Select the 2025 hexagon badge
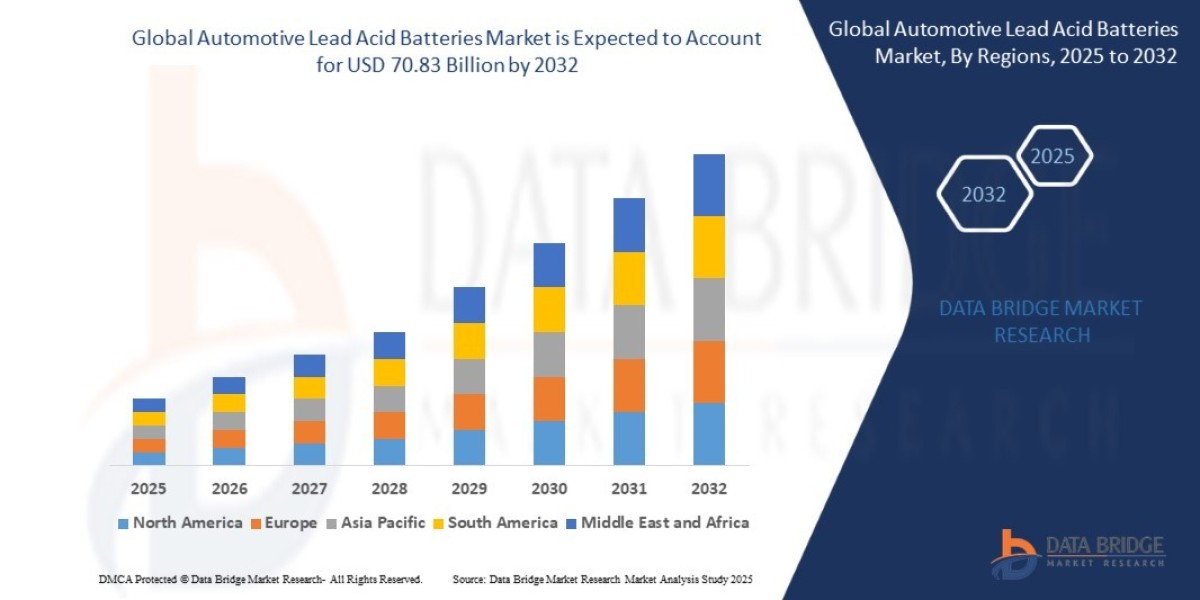The image size is (1200, 600). pyautogui.click(x=1052, y=156)
